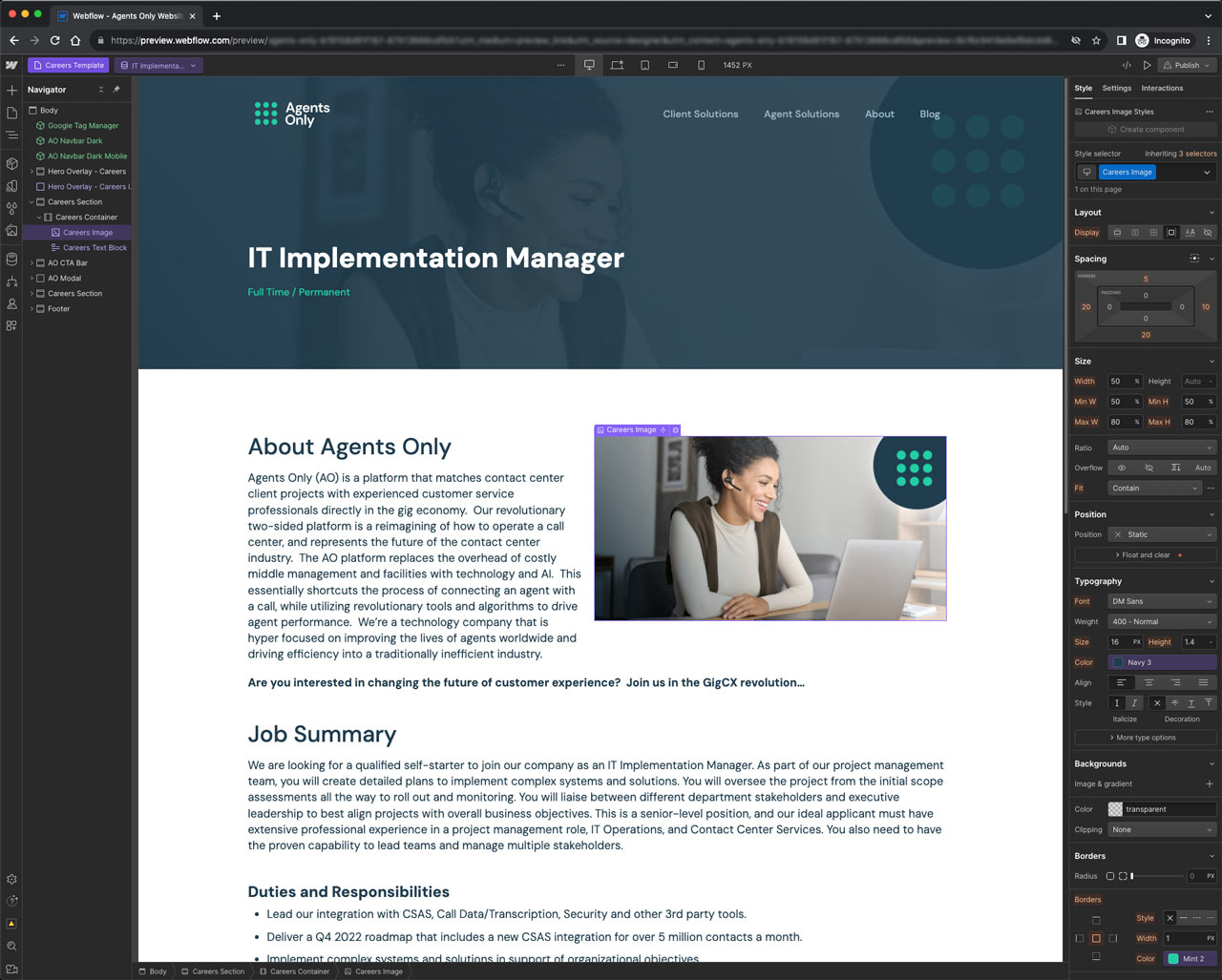Align text right in Typography

[1176, 682]
